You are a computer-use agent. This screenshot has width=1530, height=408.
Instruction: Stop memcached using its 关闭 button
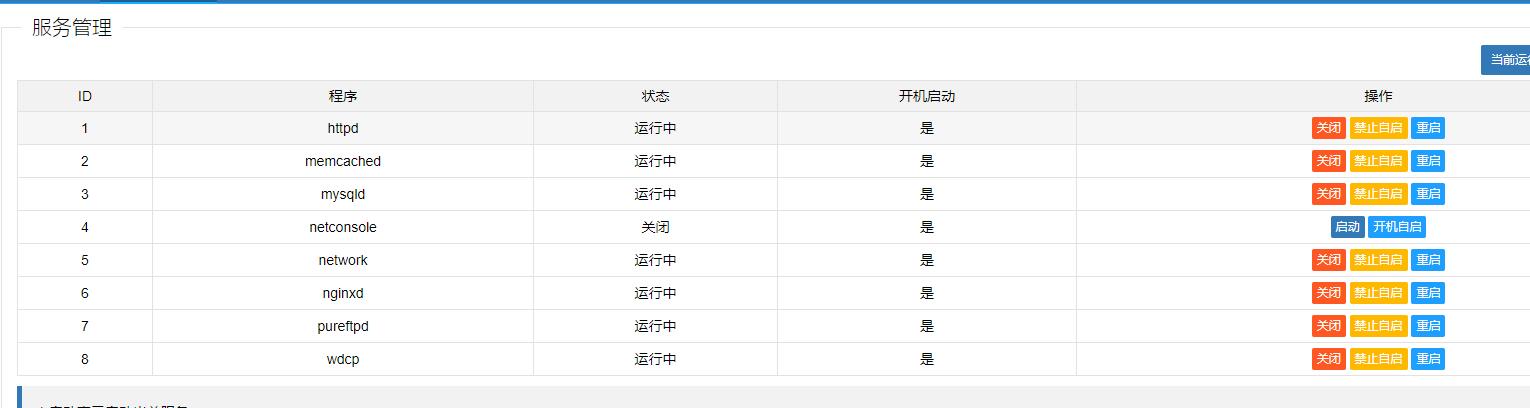click(1328, 161)
